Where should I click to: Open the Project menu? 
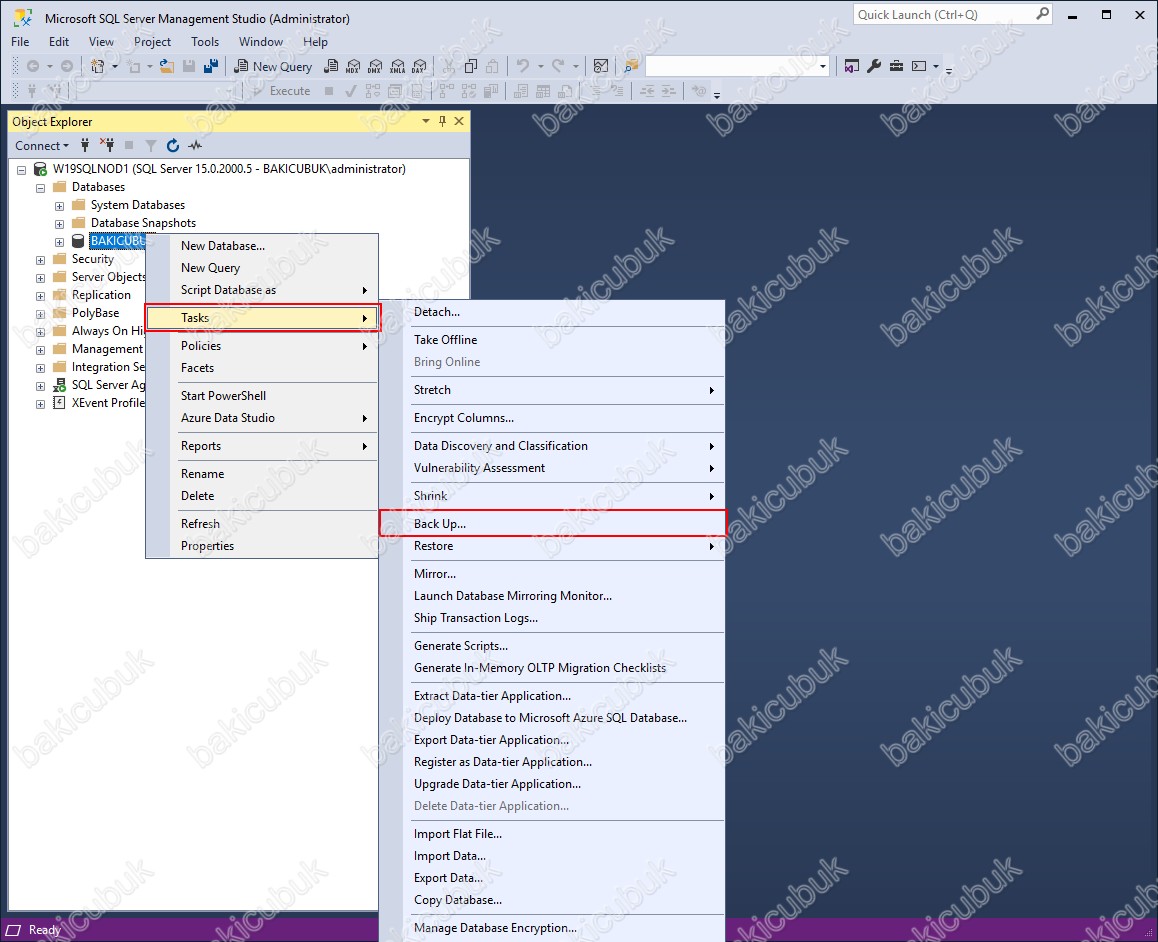click(x=152, y=42)
